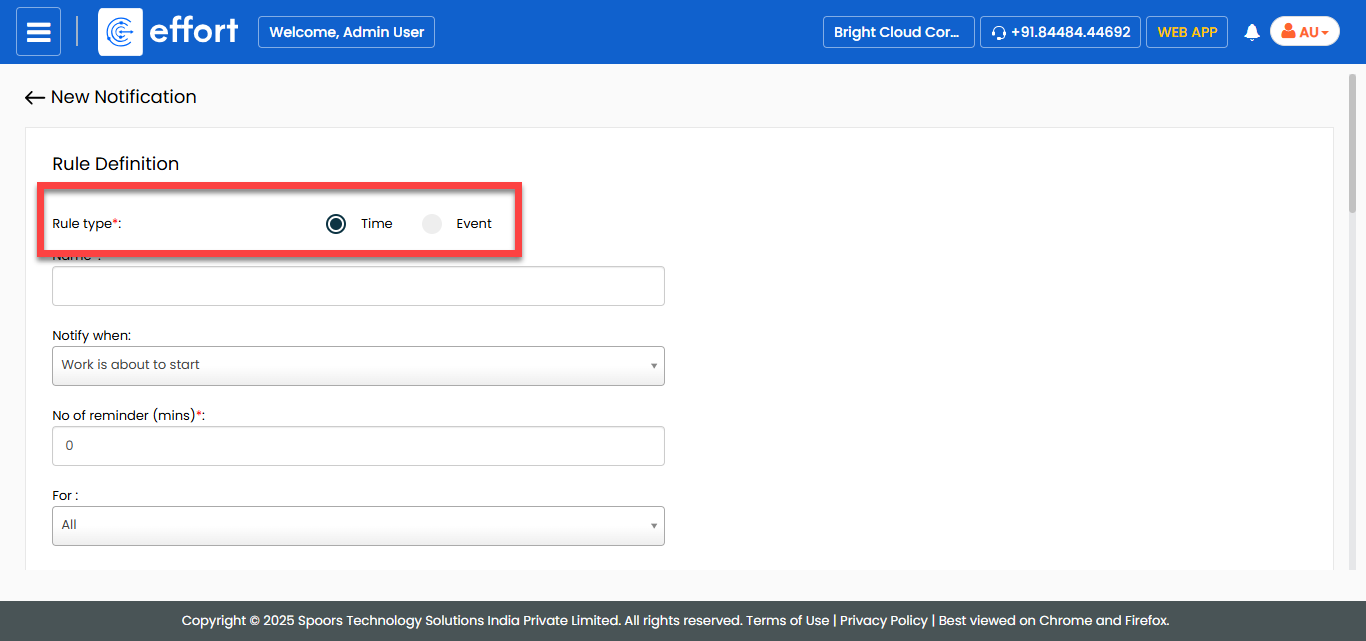Open the Privacy Policy link
The height and width of the screenshot is (641, 1366).
[884, 620]
